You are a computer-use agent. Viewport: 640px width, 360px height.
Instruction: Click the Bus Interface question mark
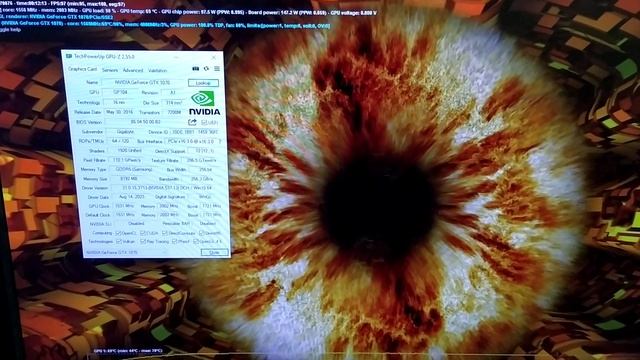tap(220, 141)
